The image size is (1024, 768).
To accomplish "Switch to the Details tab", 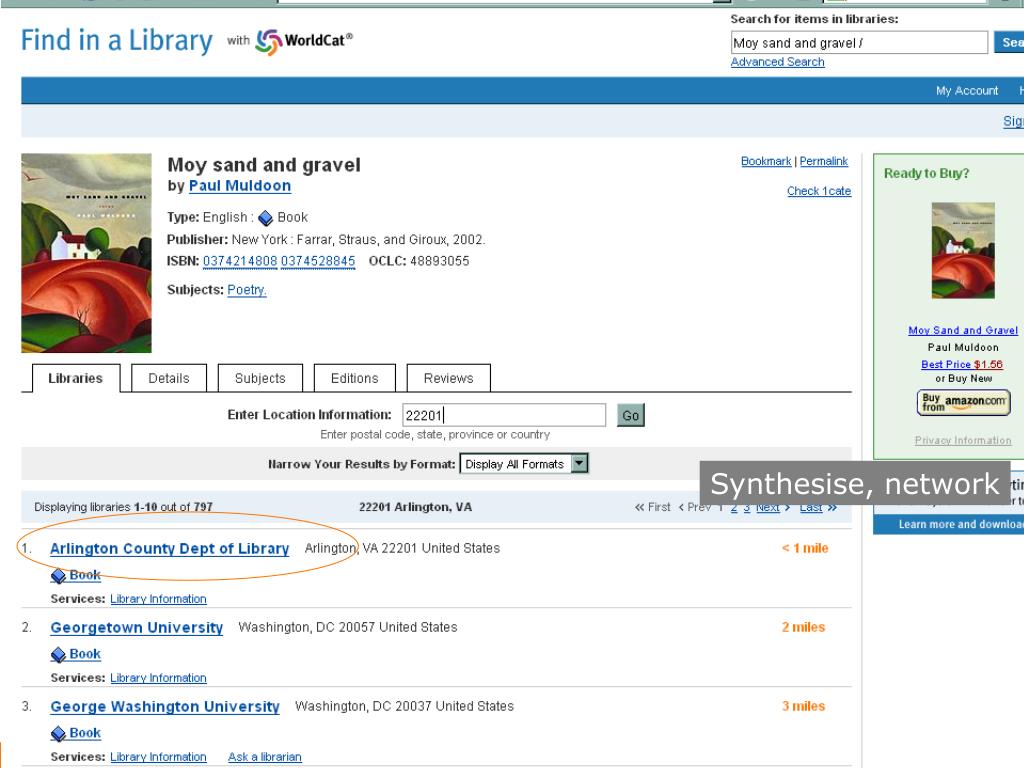I will pos(169,378).
